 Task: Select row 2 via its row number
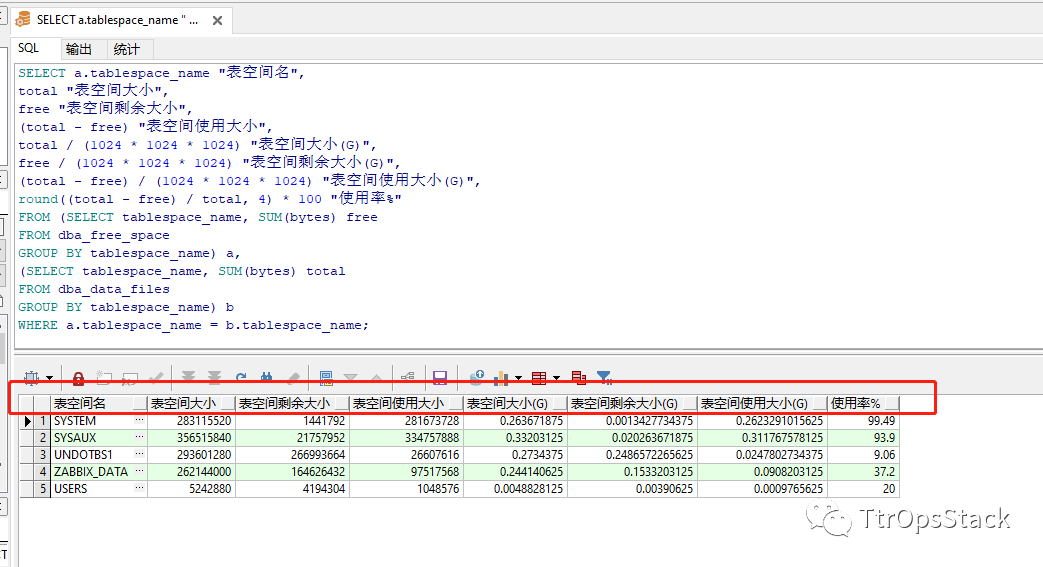(43, 438)
